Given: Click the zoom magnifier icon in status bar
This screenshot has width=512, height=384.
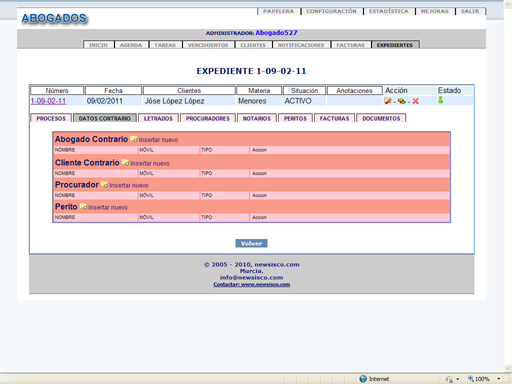Looking at the screenshot, I should point(471,379).
